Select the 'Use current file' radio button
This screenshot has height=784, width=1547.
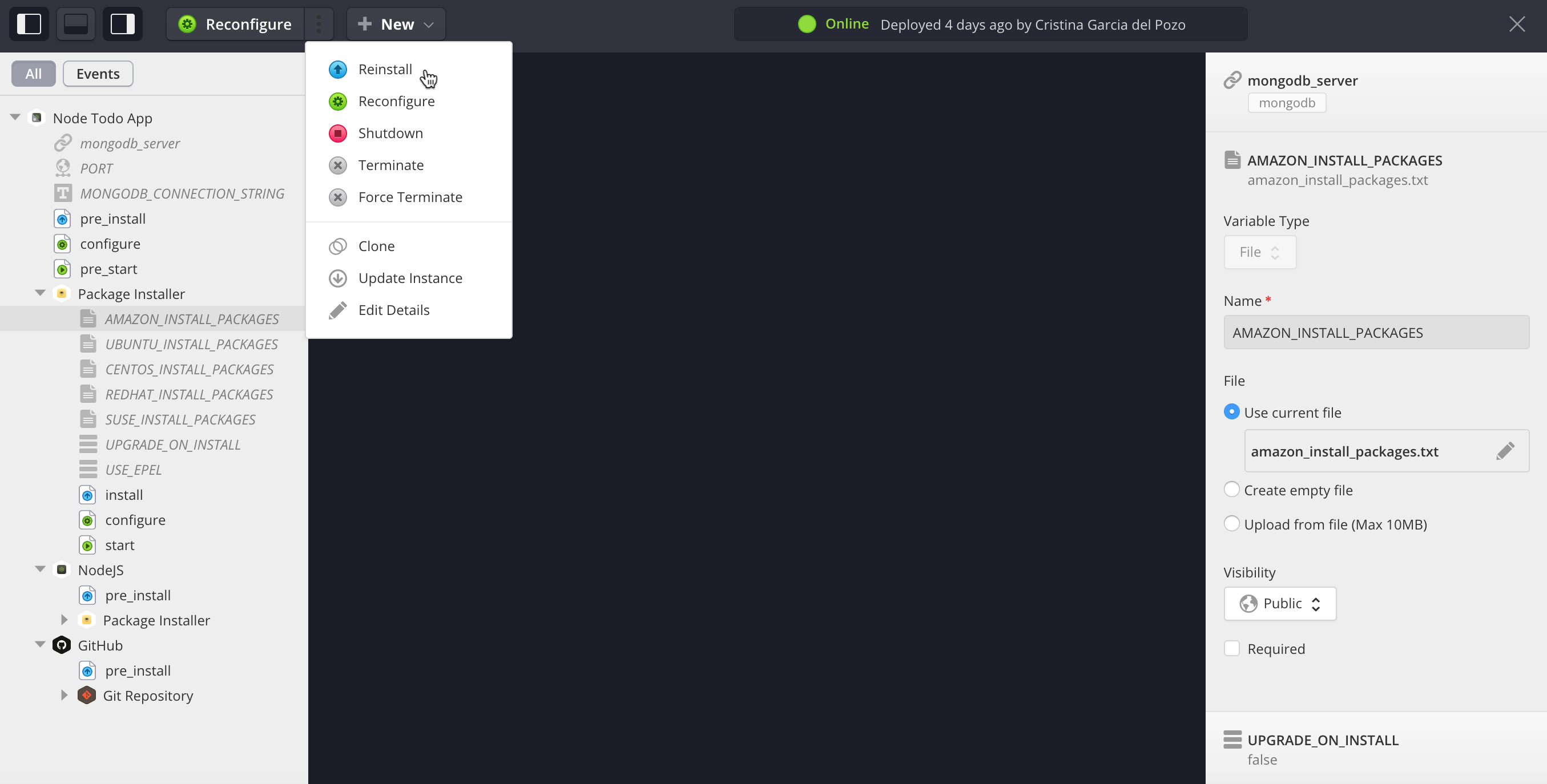(x=1231, y=412)
